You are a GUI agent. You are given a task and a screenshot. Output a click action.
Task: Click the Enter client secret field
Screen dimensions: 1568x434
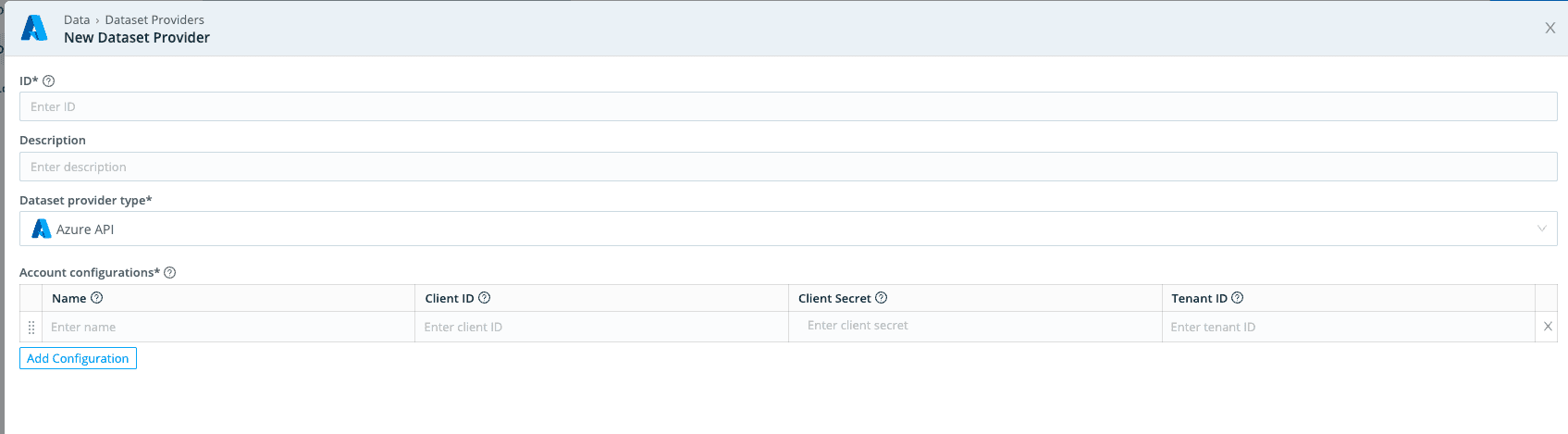tap(975, 327)
